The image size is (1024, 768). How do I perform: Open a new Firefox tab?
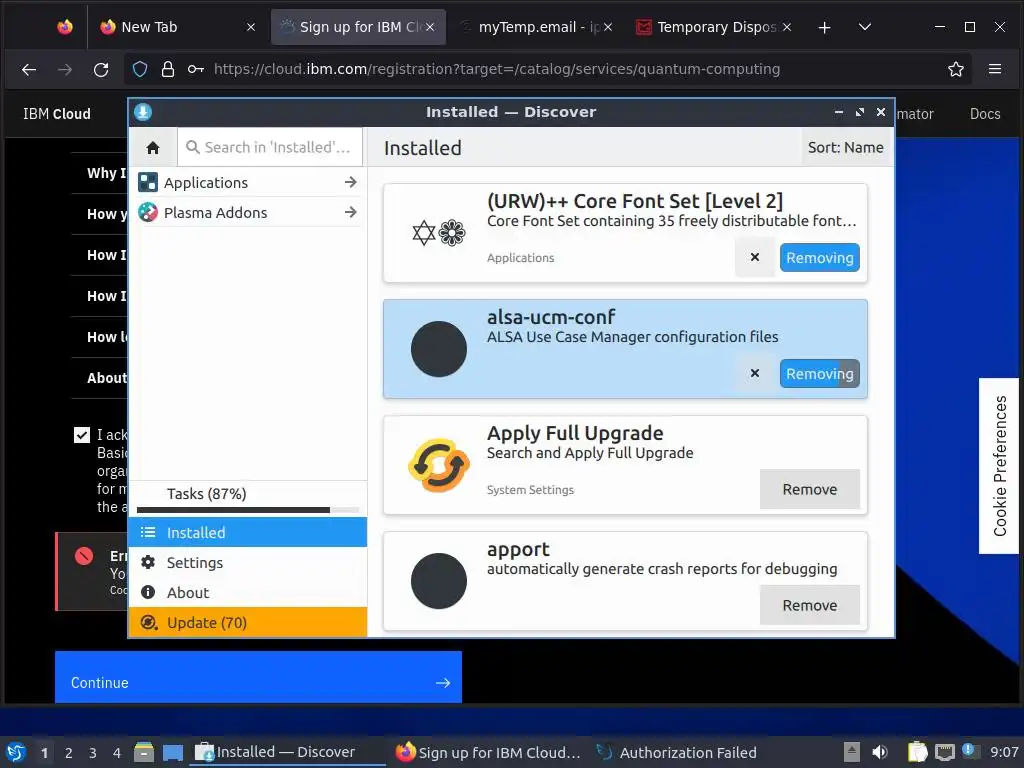click(x=824, y=27)
